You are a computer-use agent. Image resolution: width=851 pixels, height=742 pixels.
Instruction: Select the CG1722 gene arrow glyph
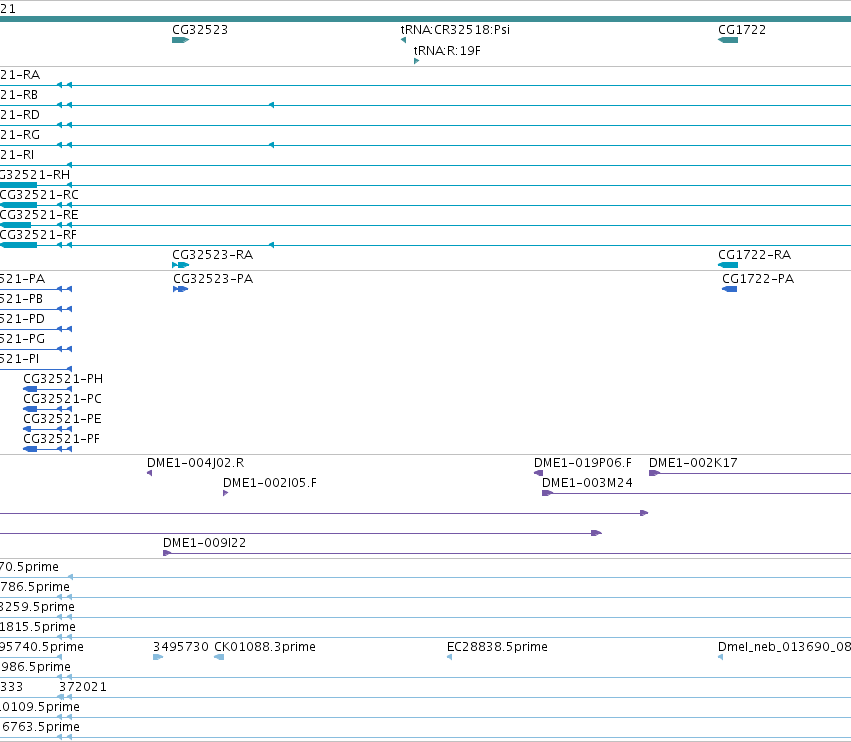(x=728, y=40)
